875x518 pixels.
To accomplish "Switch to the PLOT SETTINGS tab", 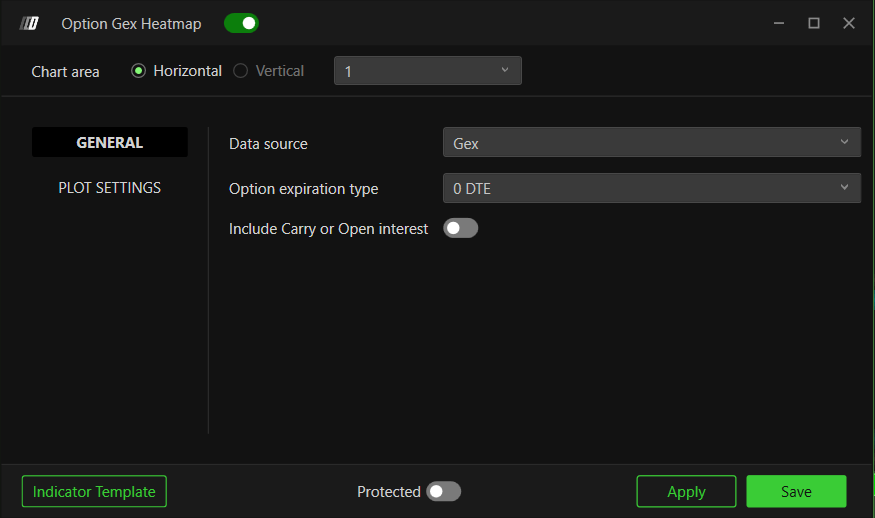I will click(110, 188).
